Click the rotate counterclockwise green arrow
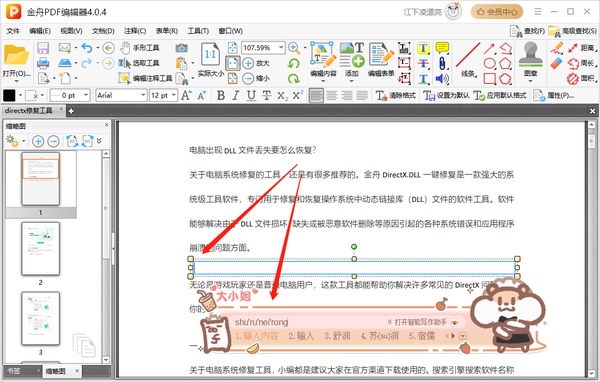Viewport: 600px width, 382px height. tap(293, 63)
